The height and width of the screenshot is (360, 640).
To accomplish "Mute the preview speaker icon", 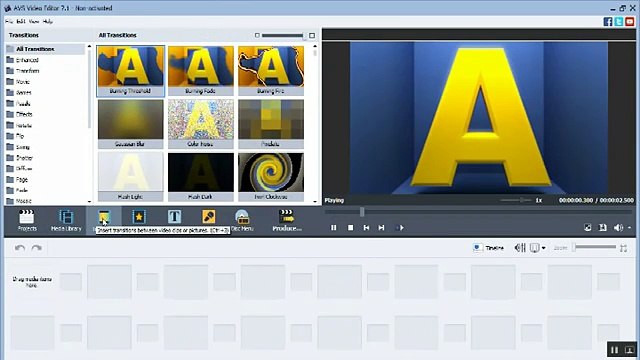I will tap(618, 228).
